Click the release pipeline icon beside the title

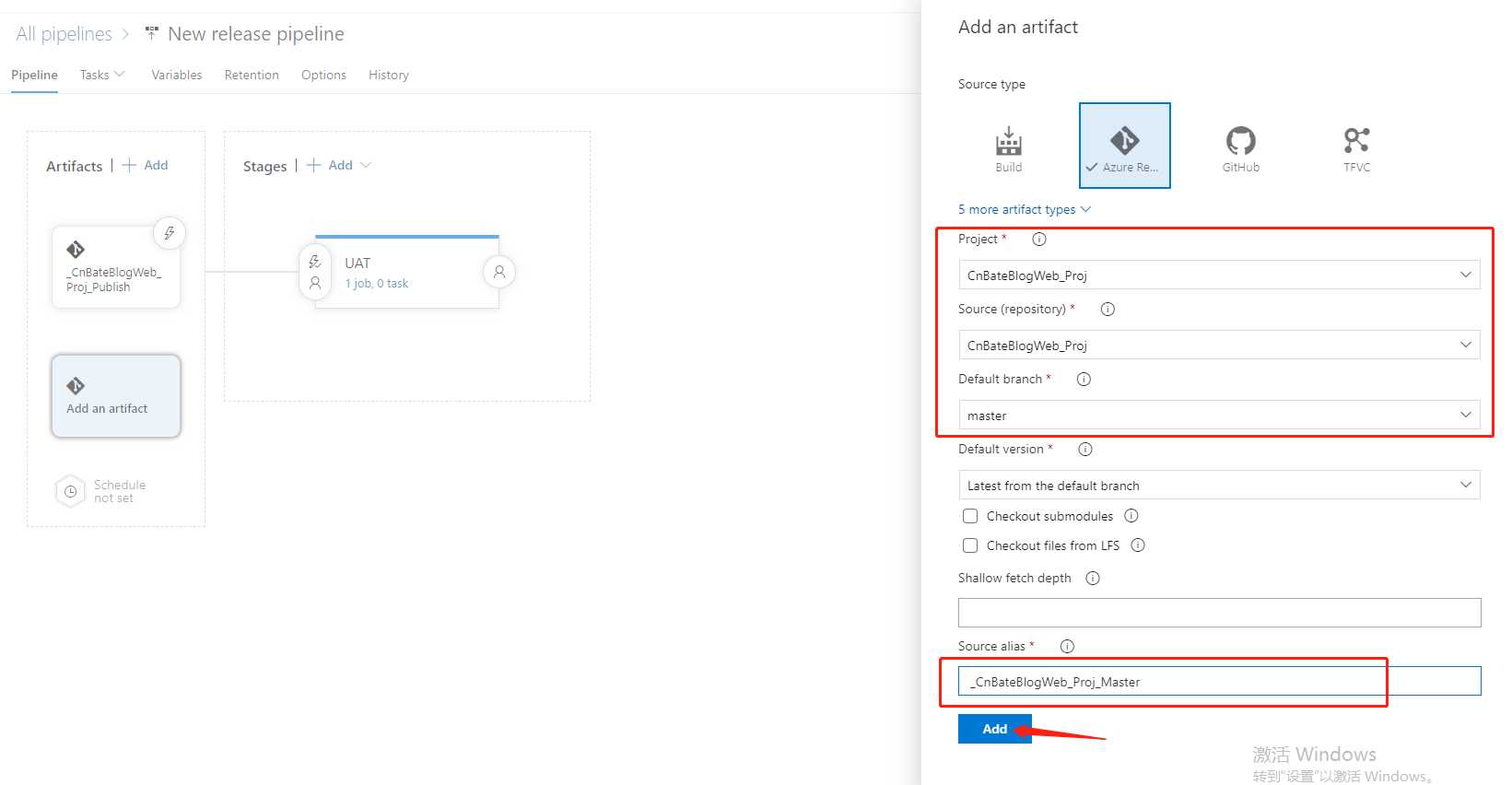pyautogui.click(x=152, y=33)
